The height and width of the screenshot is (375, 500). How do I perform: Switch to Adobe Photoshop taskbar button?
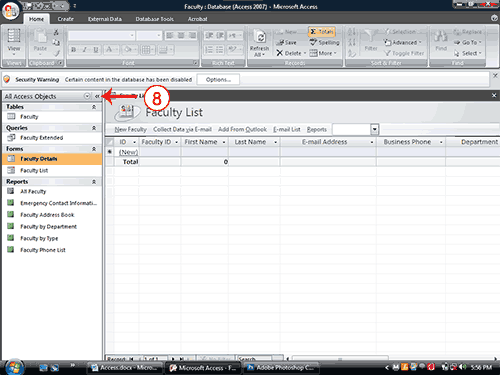281,368
